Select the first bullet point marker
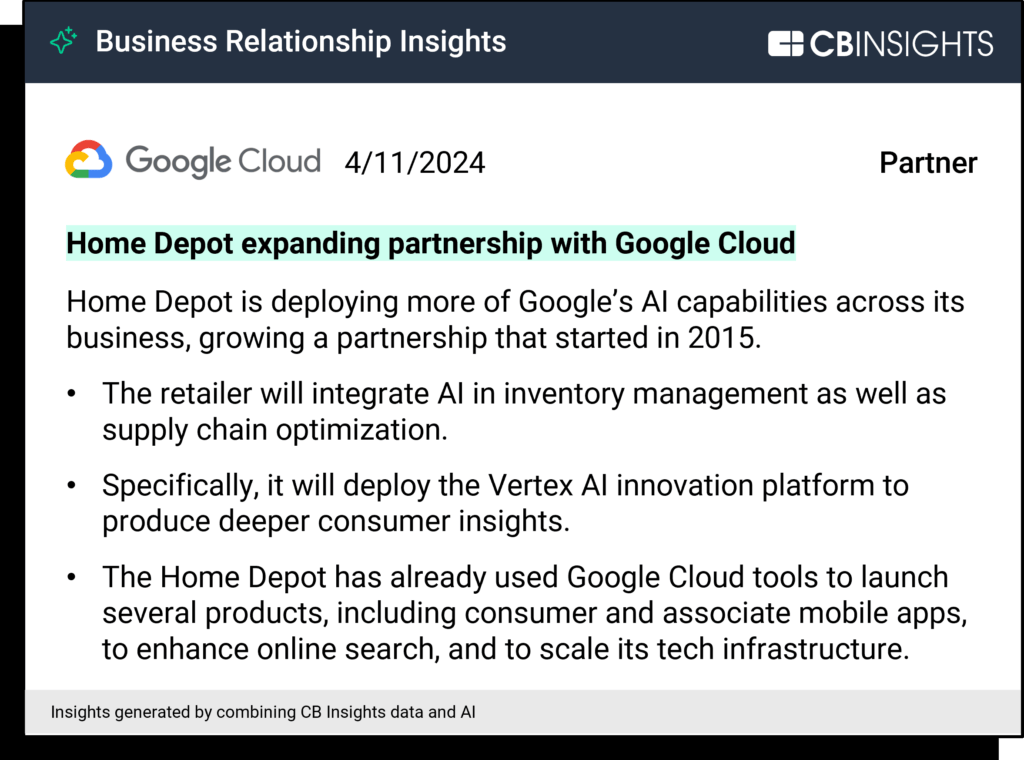The width and height of the screenshot is (1024, 760). pyautogui.click(x=72, y=394)
